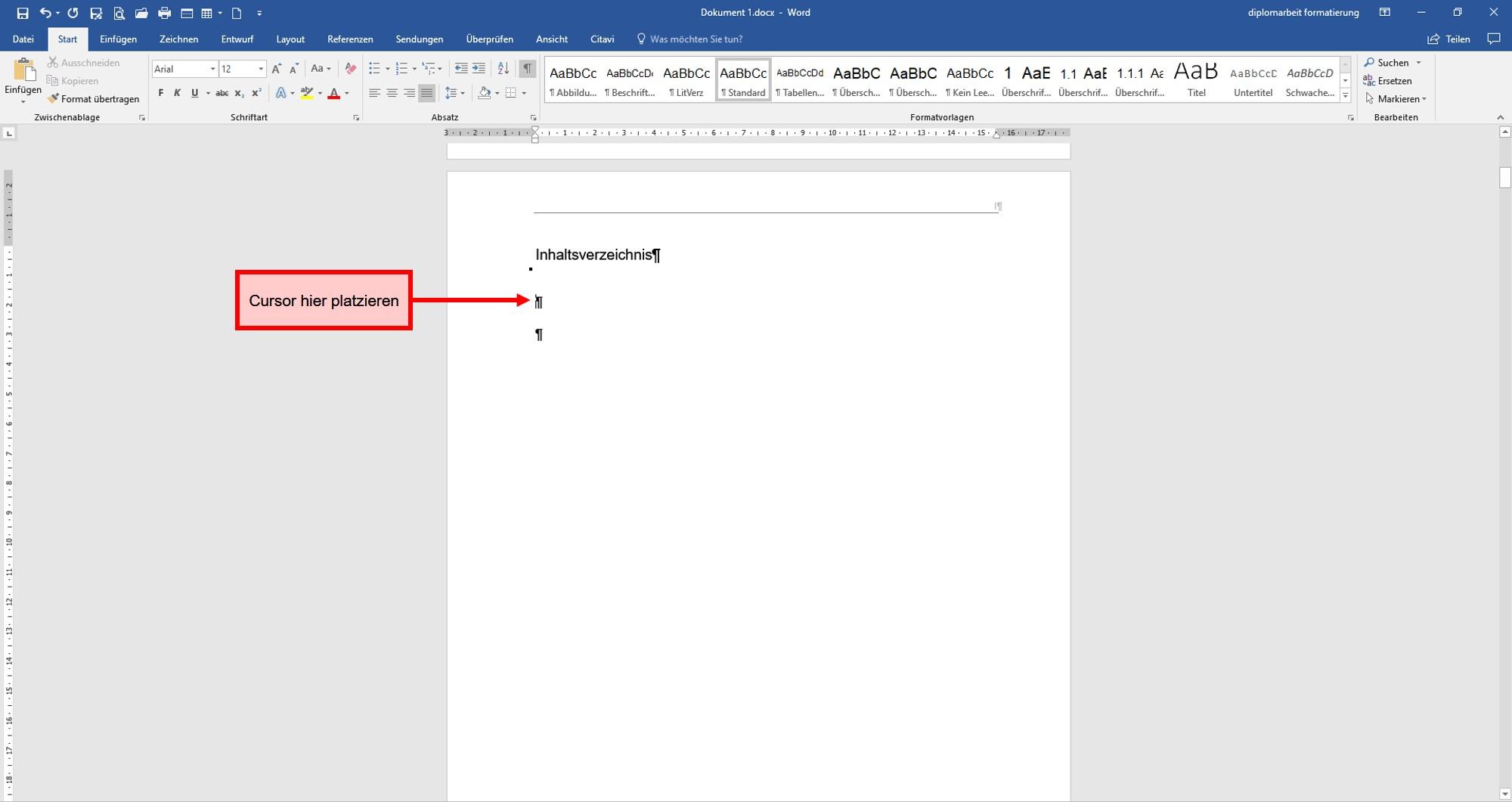1512x802 pixels.
Task: Click the bulleted list icon
Action: coord(374,69)
